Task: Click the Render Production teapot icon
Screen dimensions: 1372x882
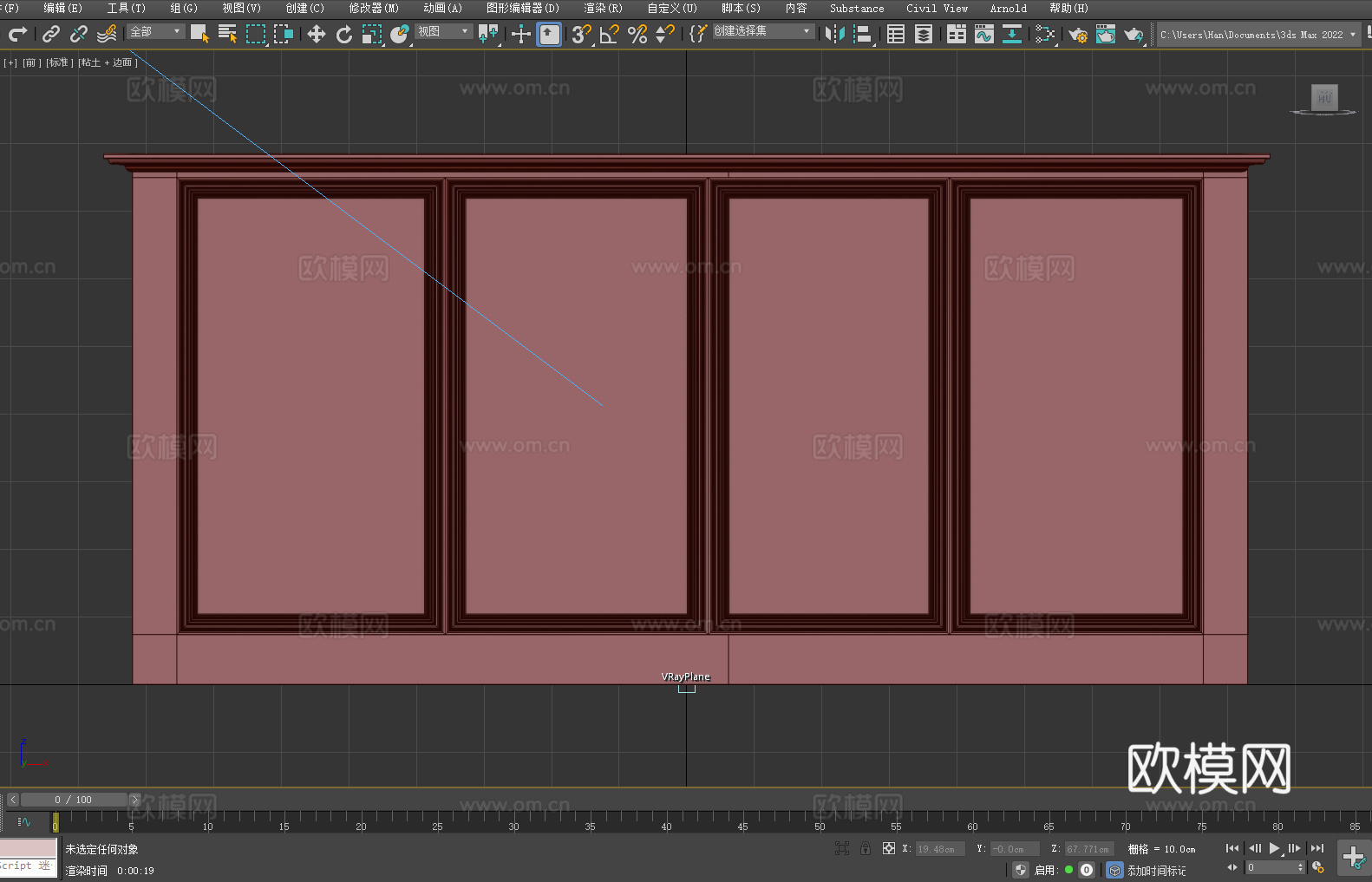Action: tap(1134, 34)
